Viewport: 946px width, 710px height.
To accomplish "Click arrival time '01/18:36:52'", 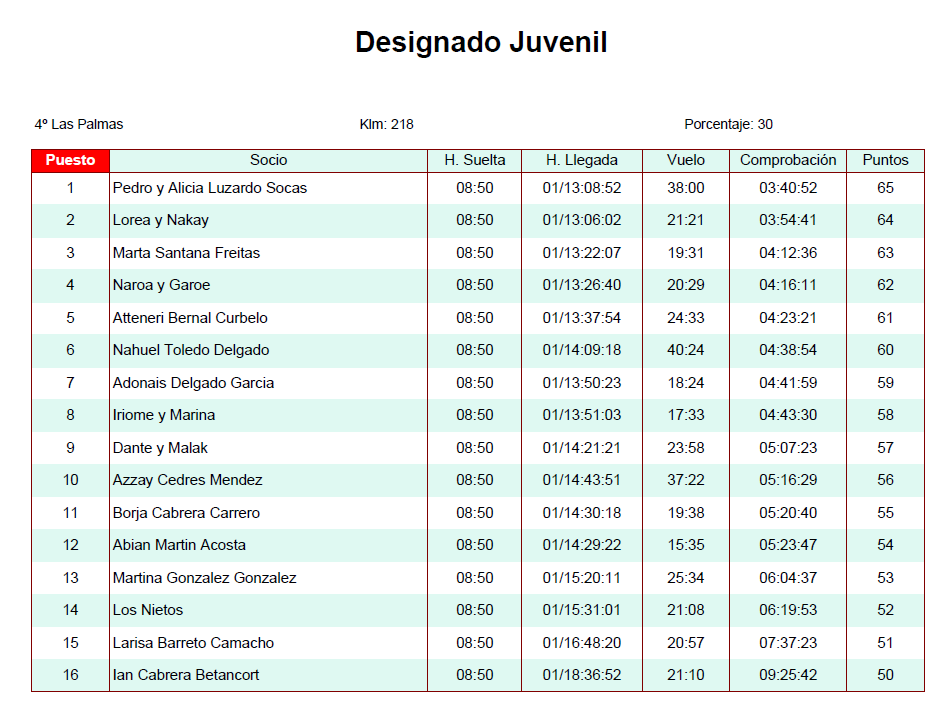I will point(582,675).
